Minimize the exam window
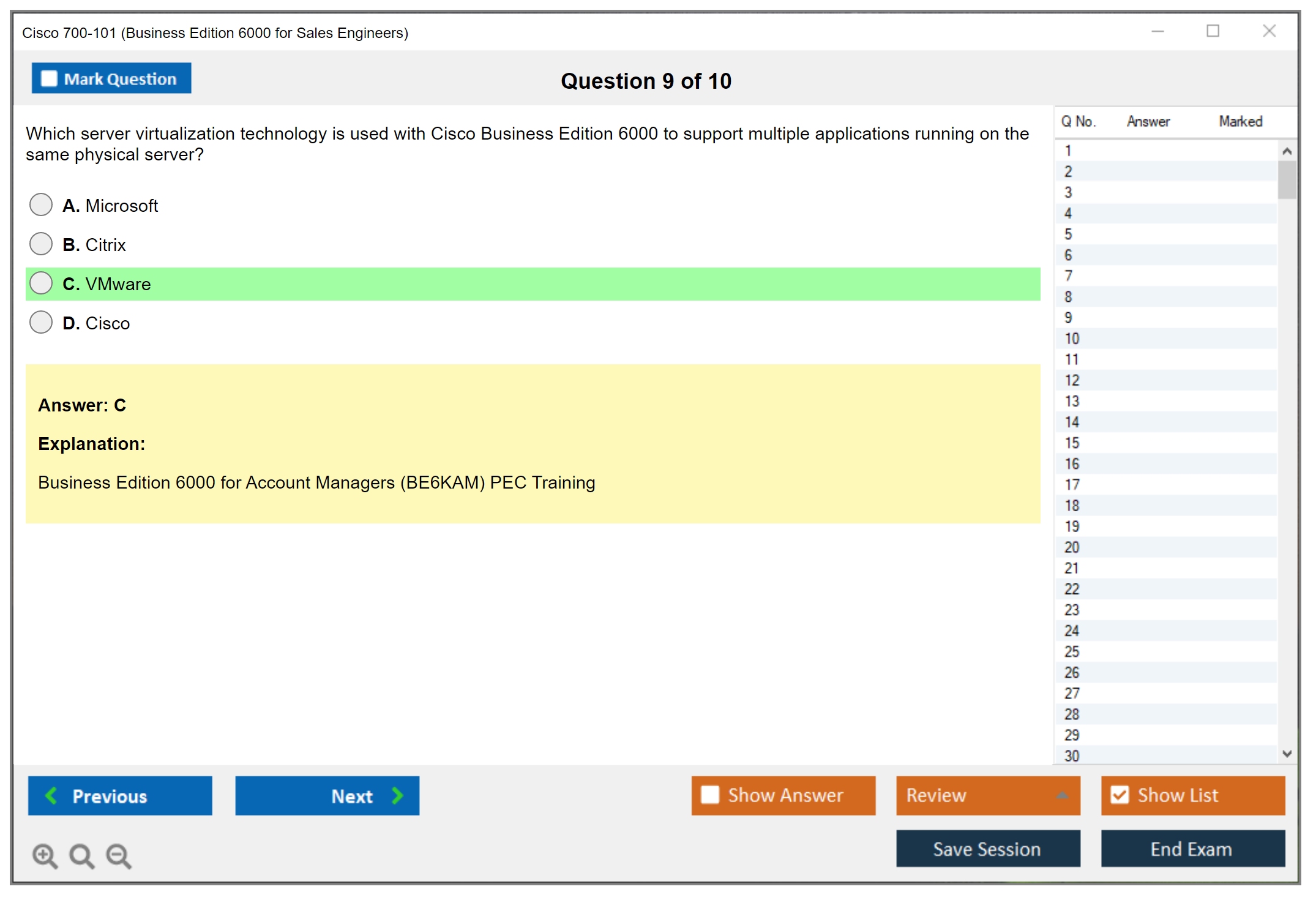Viewport: 1316px width, 900px height. coord(1157,31)
